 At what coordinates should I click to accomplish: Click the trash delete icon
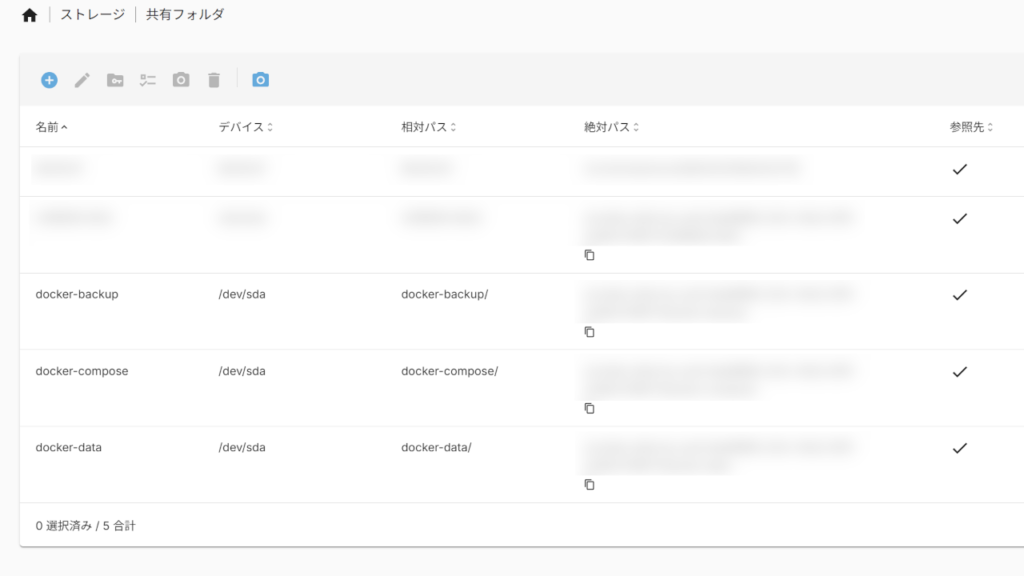tap(213, 80)
